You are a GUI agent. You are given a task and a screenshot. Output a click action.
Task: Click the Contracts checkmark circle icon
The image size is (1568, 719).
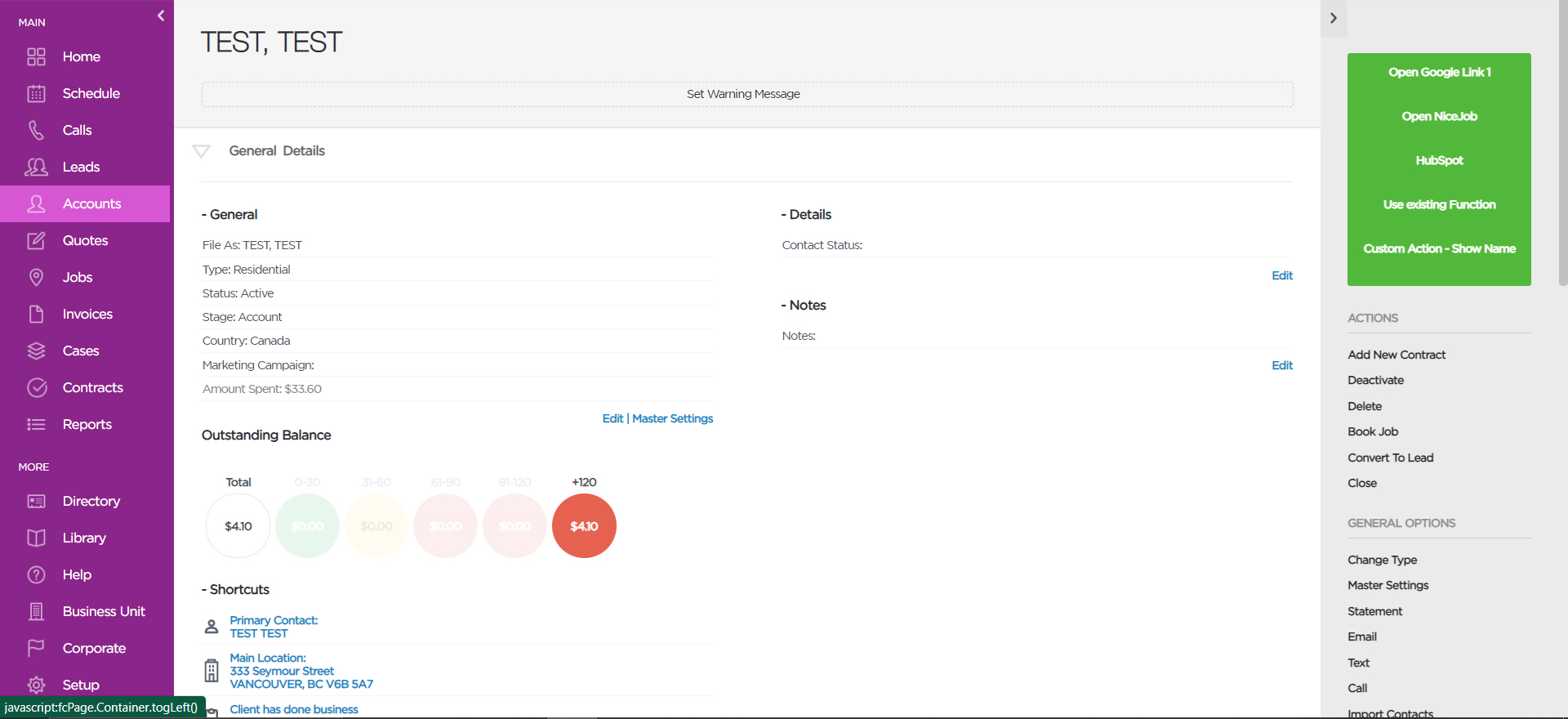pos(36,387)
